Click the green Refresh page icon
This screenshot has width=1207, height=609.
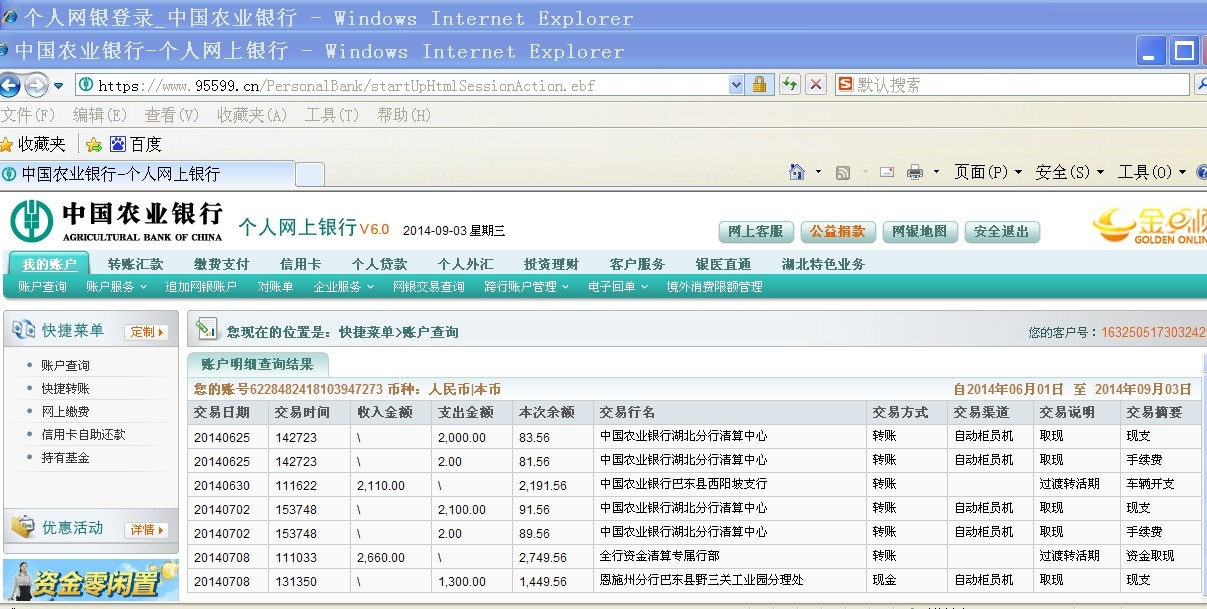click(789, 85)
